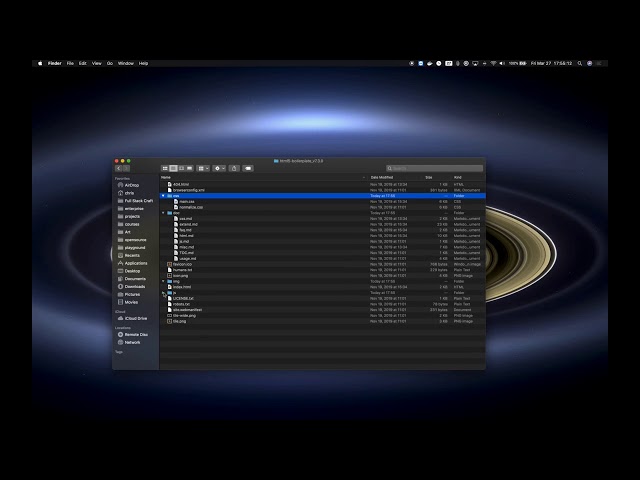The width and height of the screenshot is (640, 480).
Task: Switch Finder to column view
Action: click(181, 168)
